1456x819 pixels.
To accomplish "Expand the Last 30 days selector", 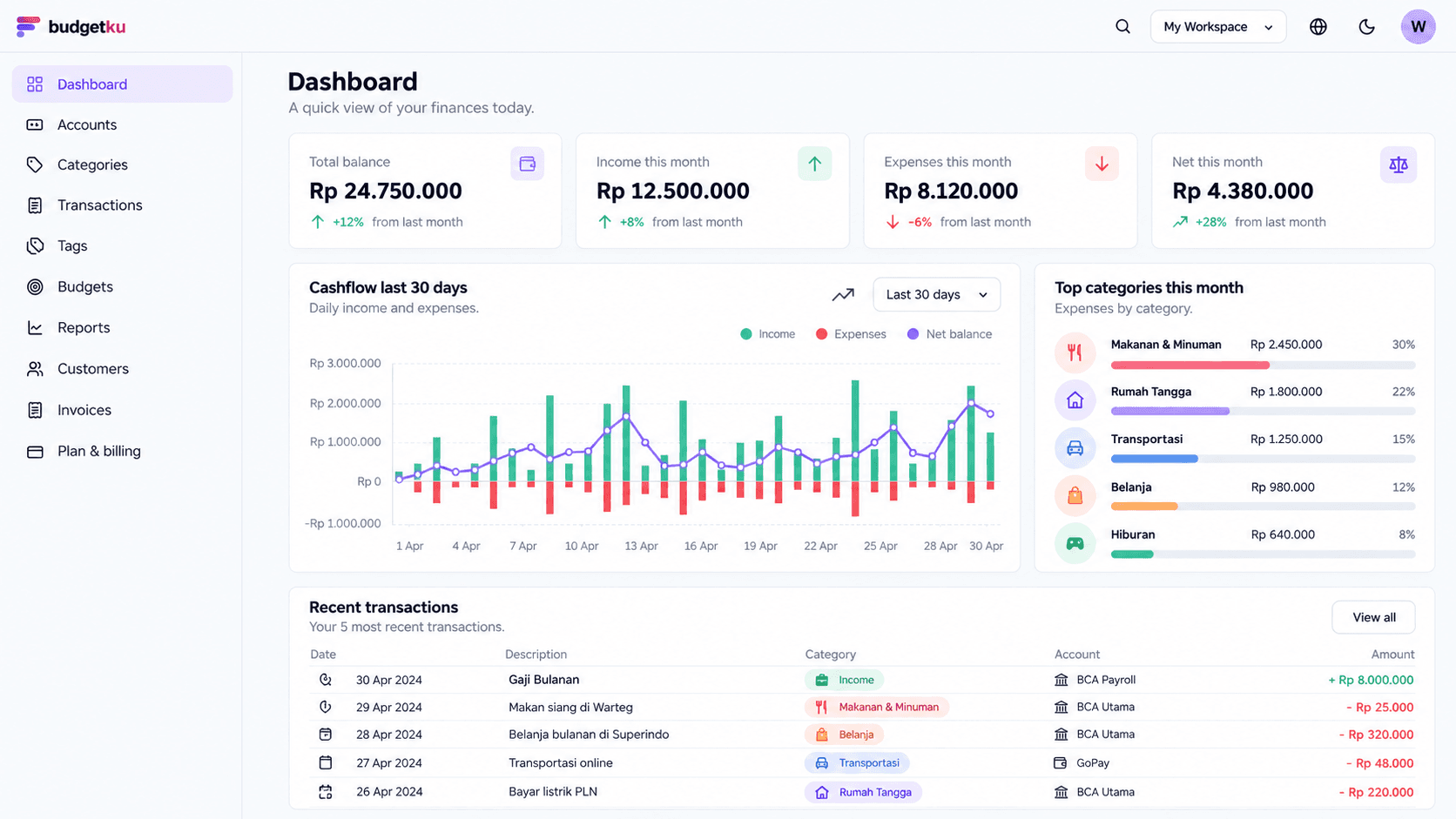I will 936,295.
